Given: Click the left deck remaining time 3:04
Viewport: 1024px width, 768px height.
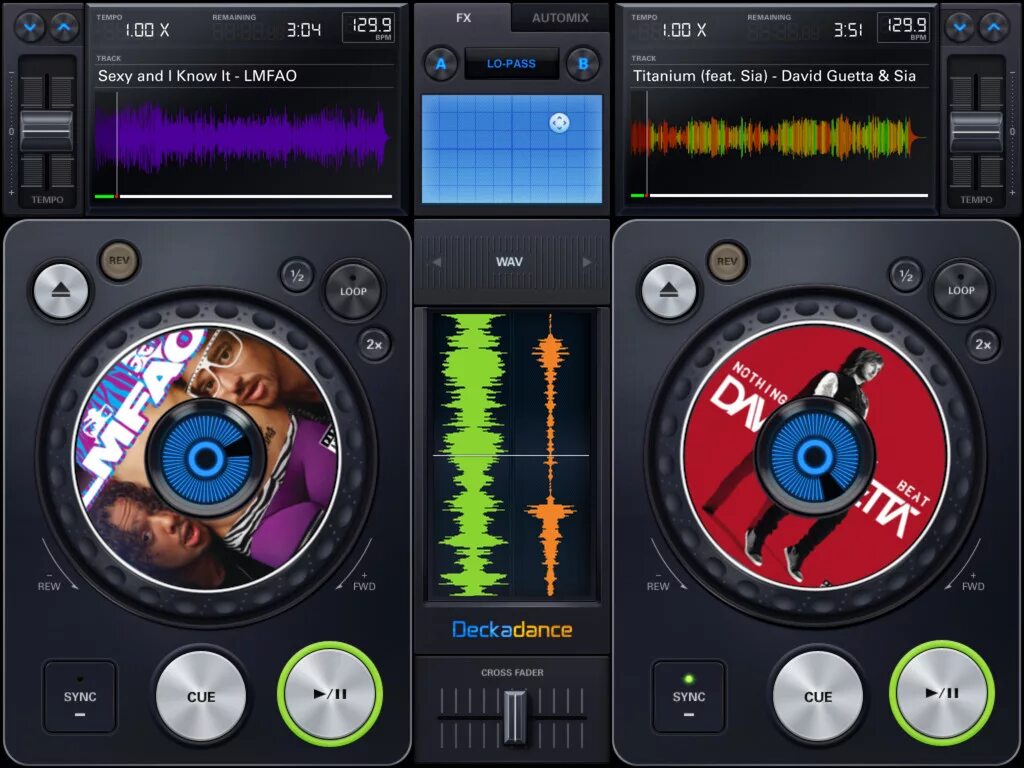Looking at the screenshot, I should (x=304, y=30).
